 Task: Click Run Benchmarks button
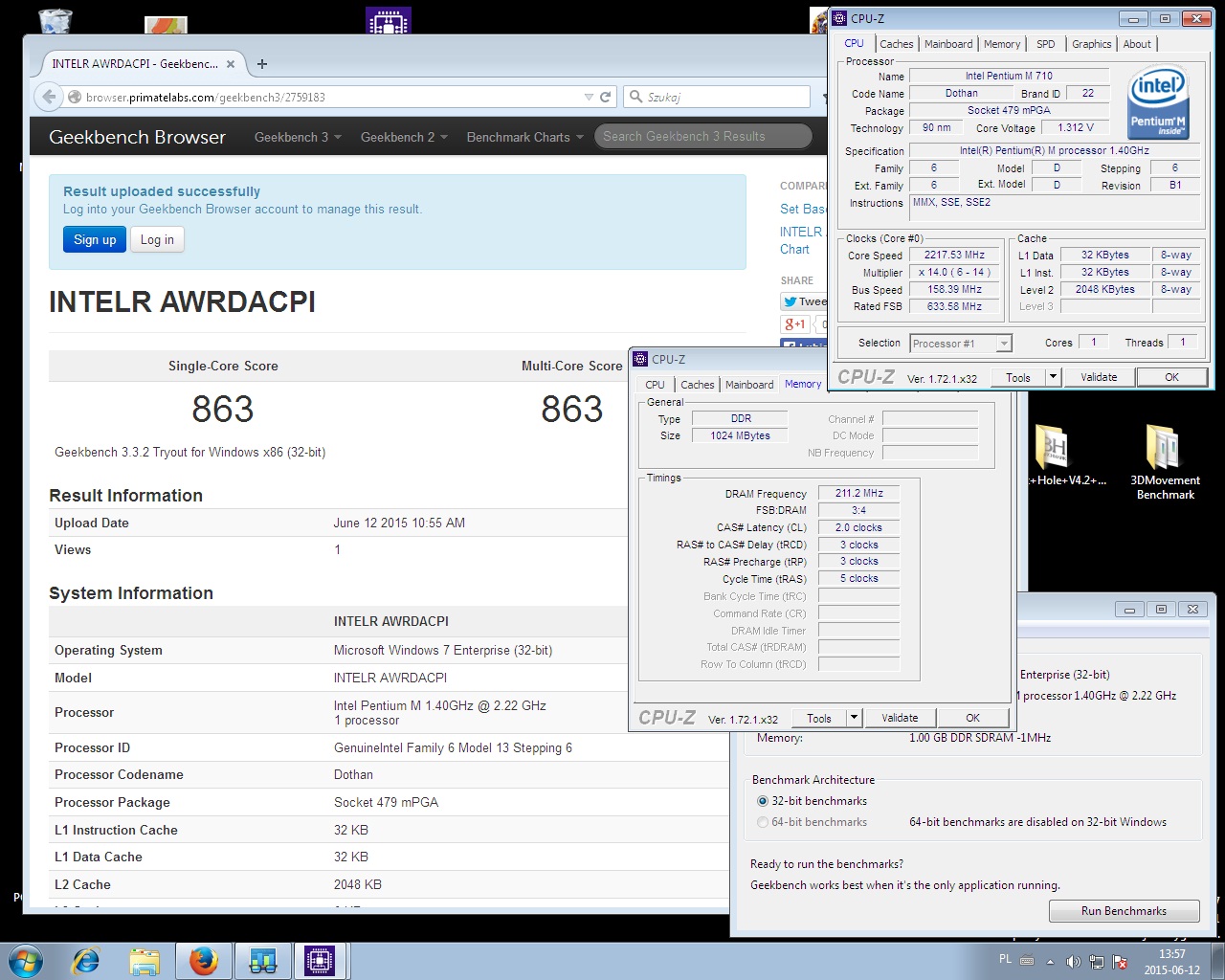point(1124,911)
